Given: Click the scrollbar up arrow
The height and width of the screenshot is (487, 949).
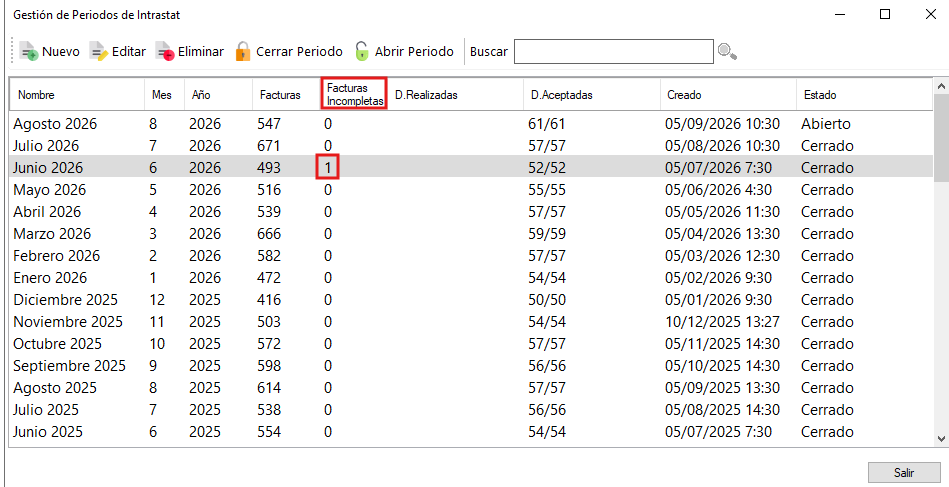Looking at the screenshot, I should pos(941,87).
